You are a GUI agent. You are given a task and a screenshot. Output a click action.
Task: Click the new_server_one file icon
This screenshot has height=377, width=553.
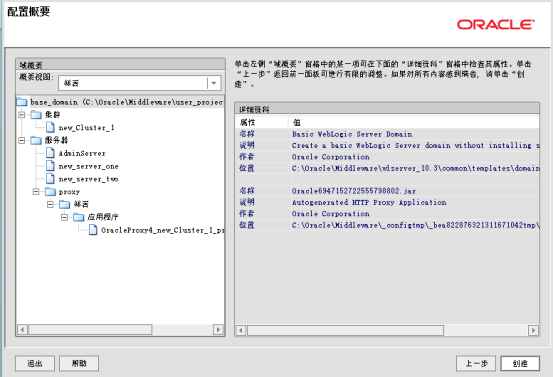coord(50,166)
